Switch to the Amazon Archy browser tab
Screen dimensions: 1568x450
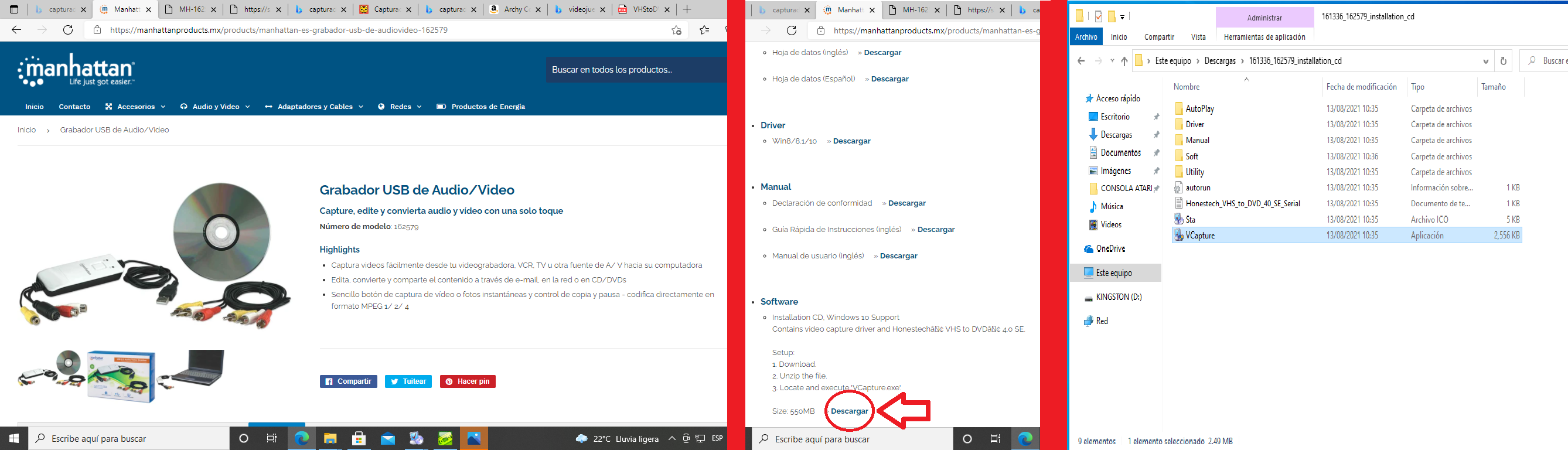coord(513,10)
